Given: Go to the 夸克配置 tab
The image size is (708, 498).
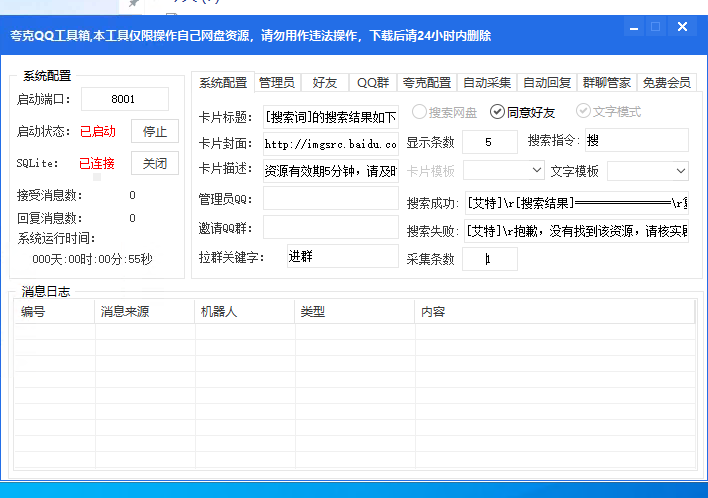Looking at the screenshot, I should (x=427, y=83).
